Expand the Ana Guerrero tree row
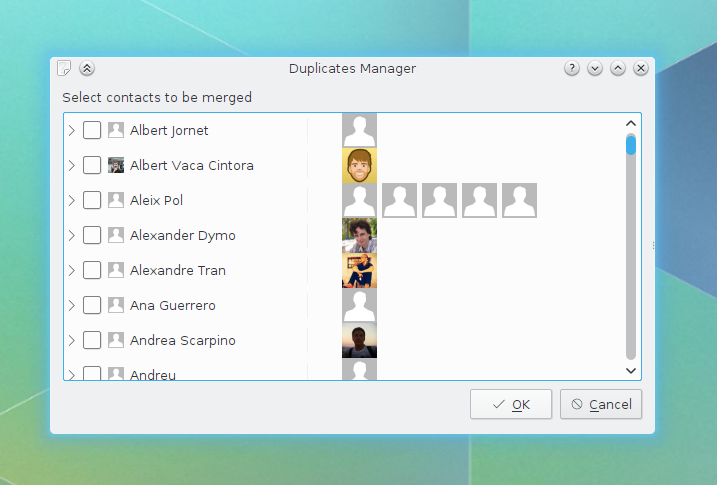Screen dimensions: 717x485 pyautogui.click(x=72, y=305)
